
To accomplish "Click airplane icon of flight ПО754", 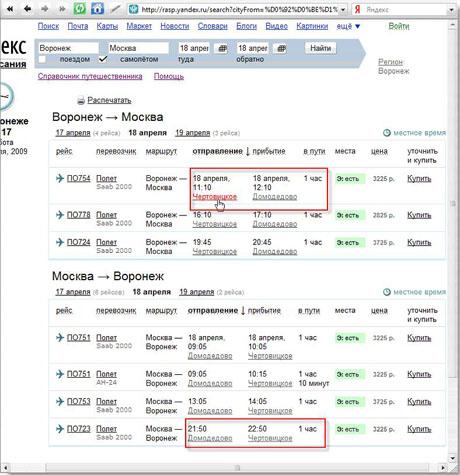I will [x=60, y=178].
